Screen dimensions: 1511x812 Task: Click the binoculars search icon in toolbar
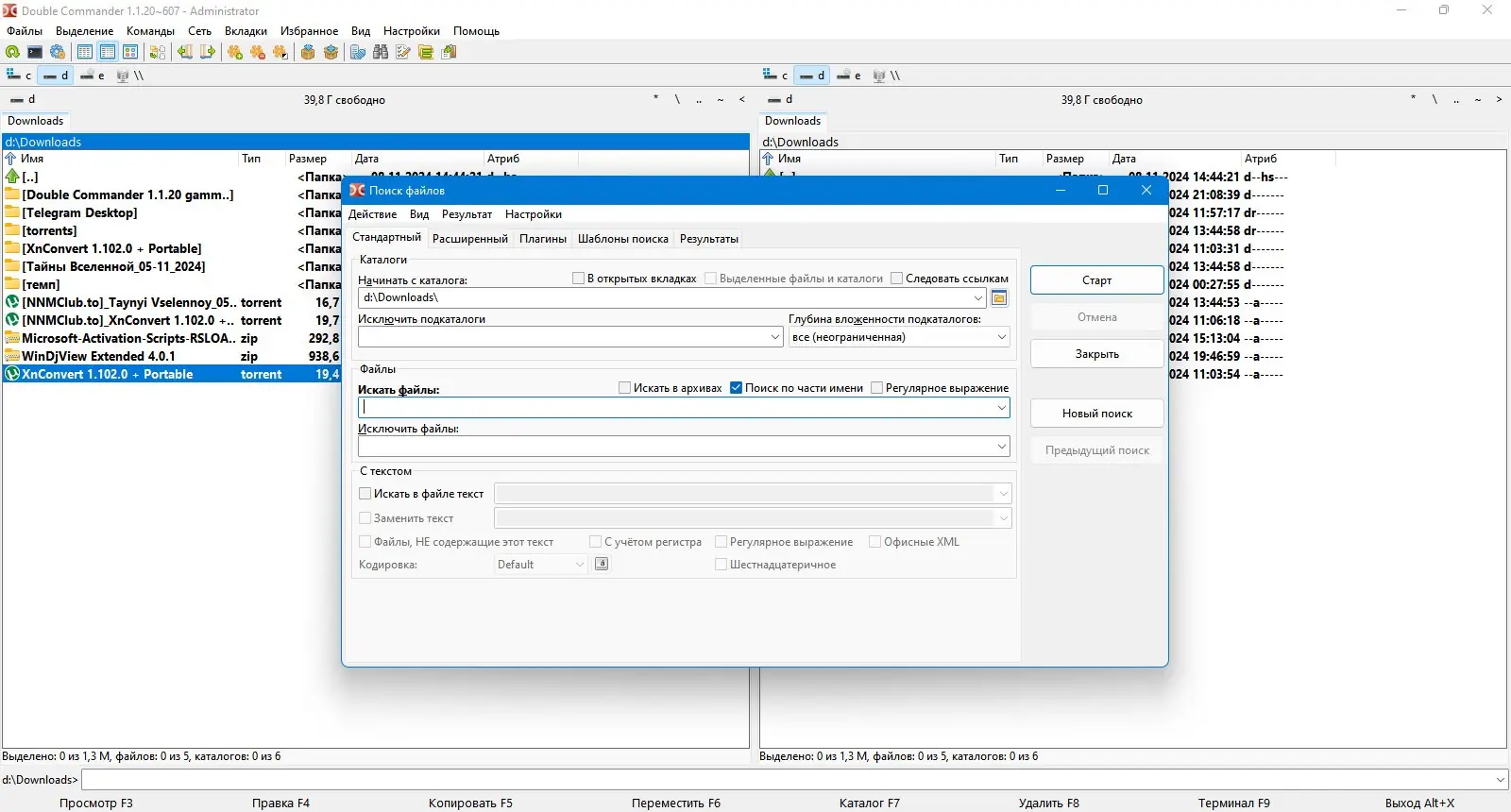(x=381, y=53)
